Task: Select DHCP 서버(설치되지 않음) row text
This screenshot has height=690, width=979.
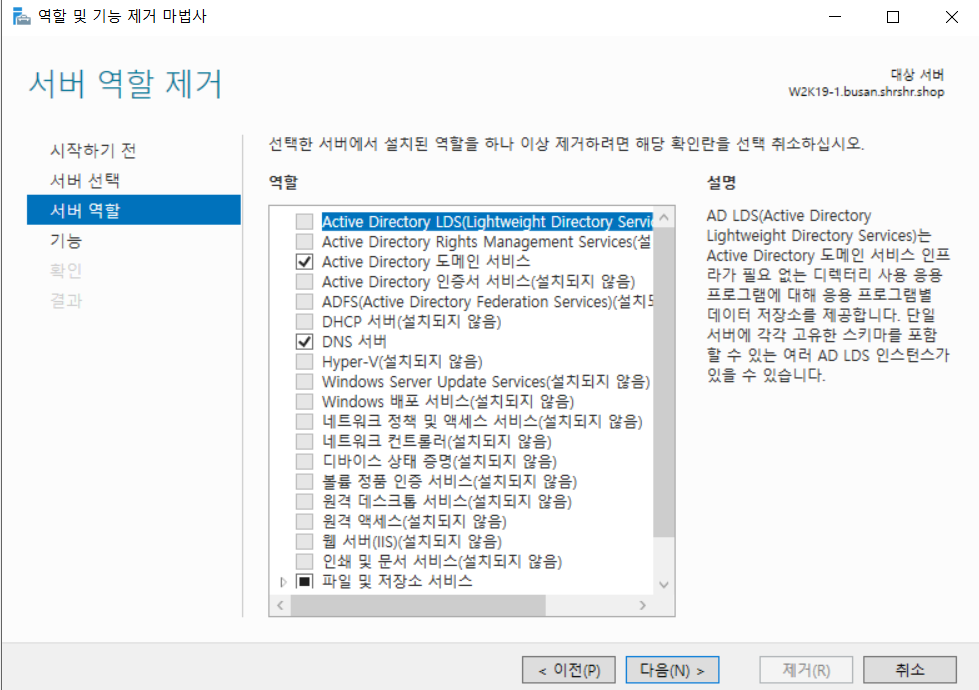Action: tap(411, 322)
